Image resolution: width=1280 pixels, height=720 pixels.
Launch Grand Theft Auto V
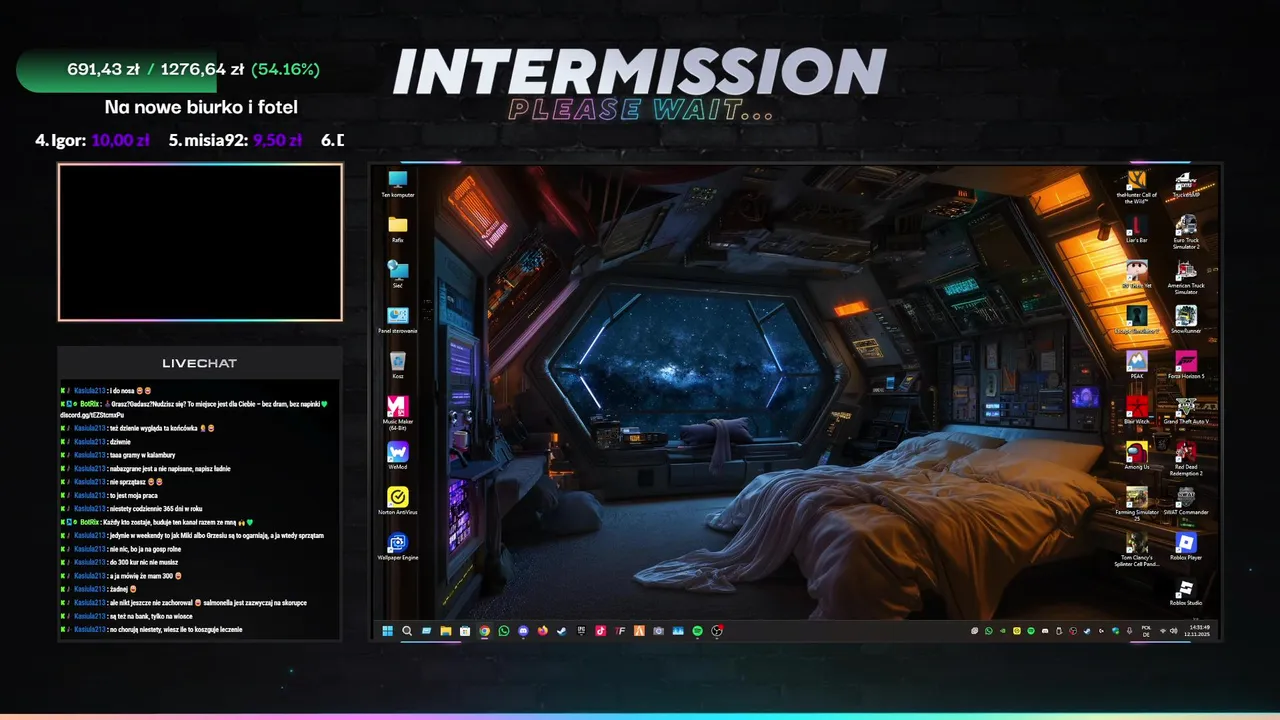pos(1186,410)
